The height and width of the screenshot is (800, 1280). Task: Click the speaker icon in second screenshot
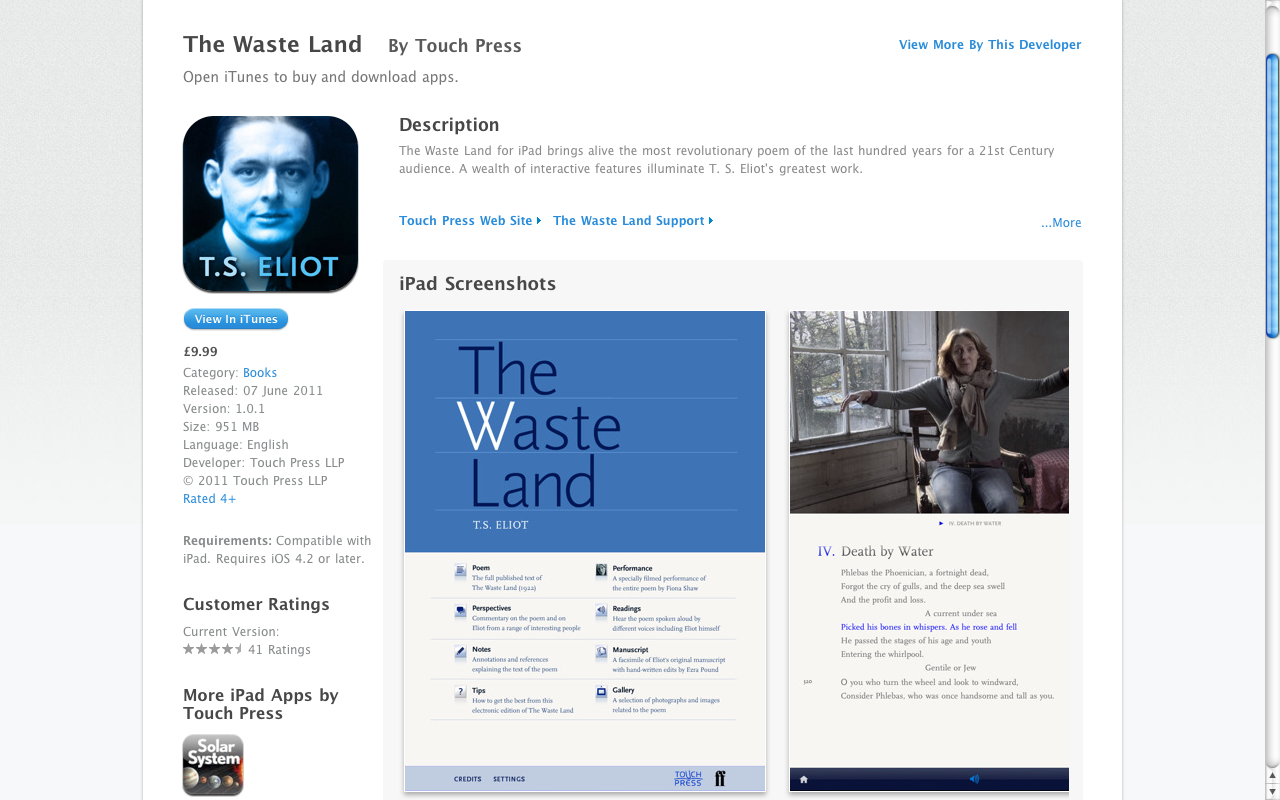coord(974,779)
